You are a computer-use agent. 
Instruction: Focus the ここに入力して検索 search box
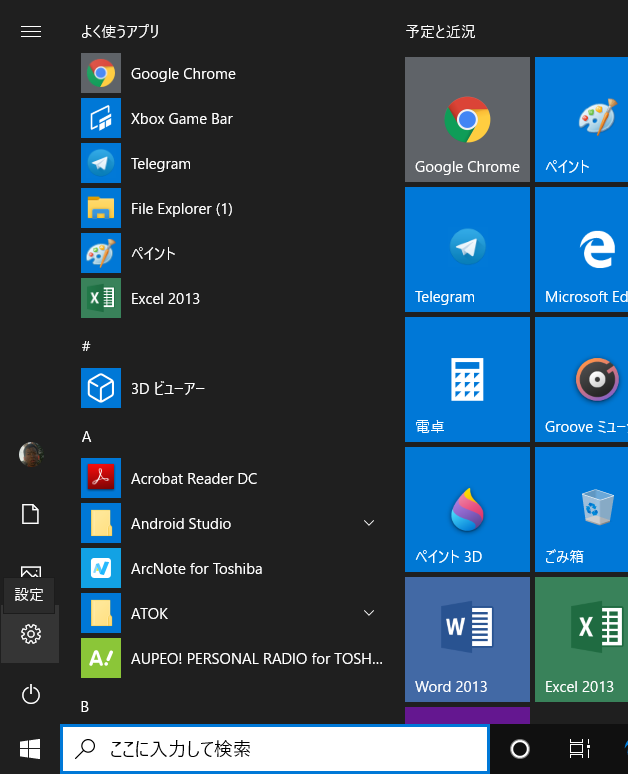click(x=275, y=749)
